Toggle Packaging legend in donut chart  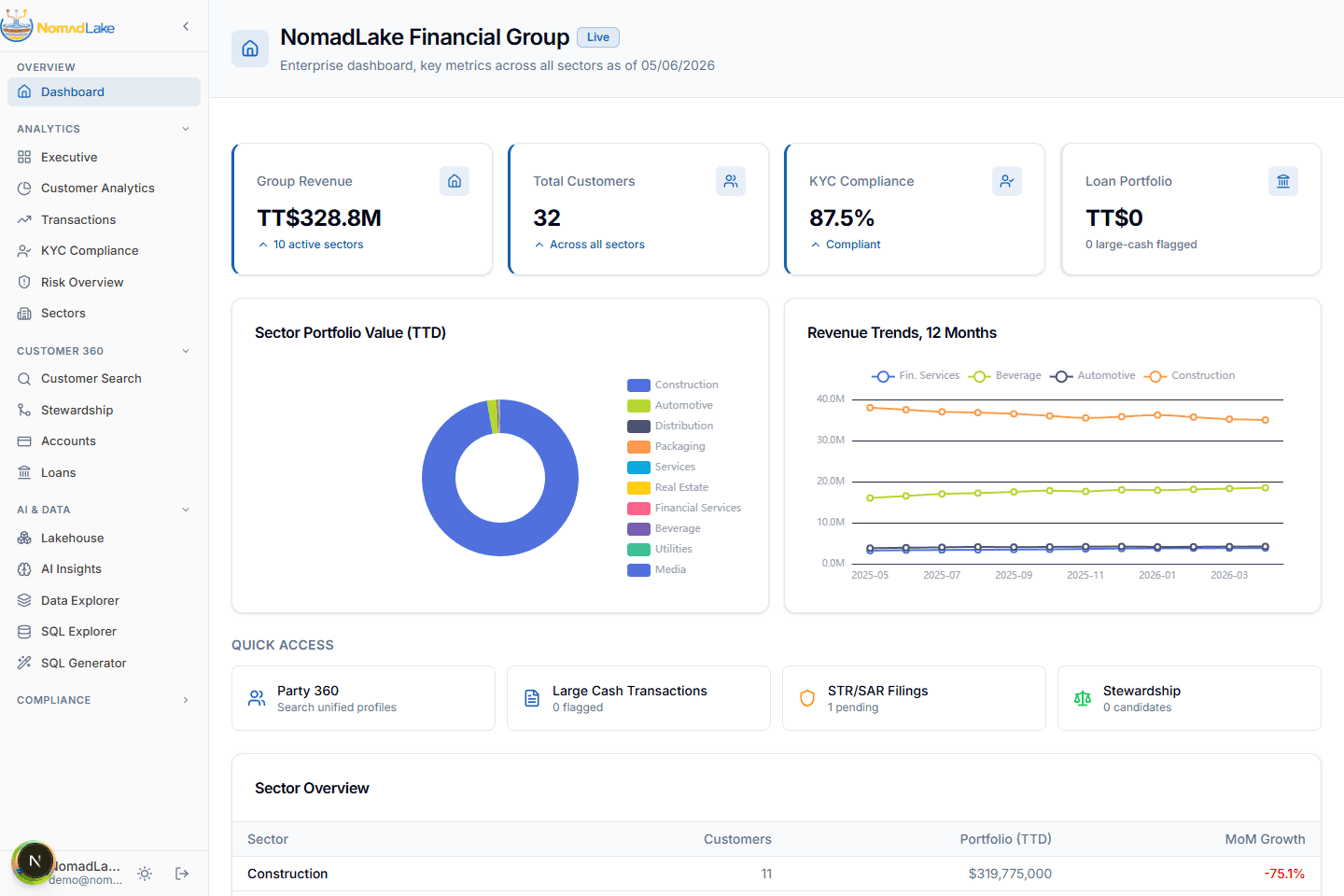(666, 446)
